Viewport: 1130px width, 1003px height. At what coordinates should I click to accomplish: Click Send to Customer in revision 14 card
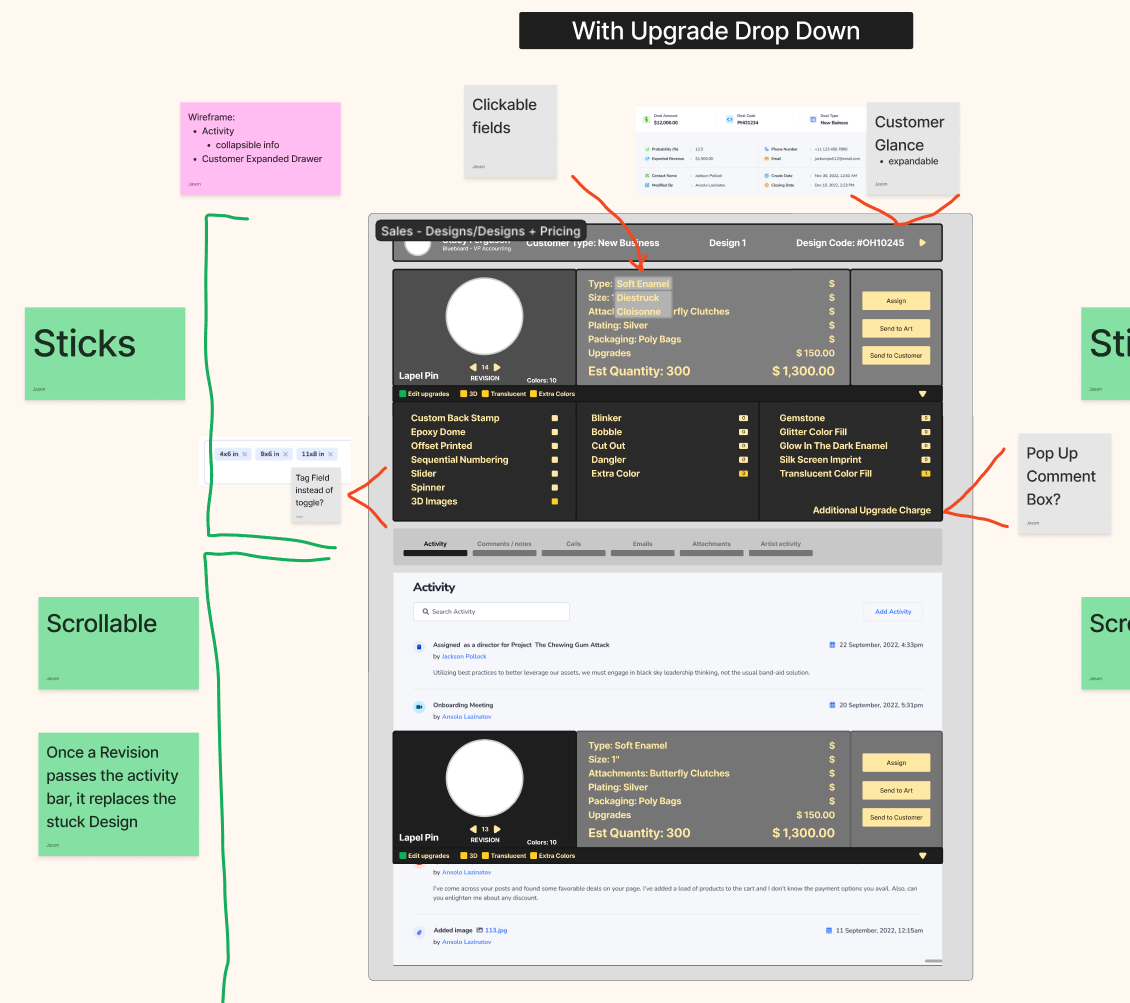896,356
